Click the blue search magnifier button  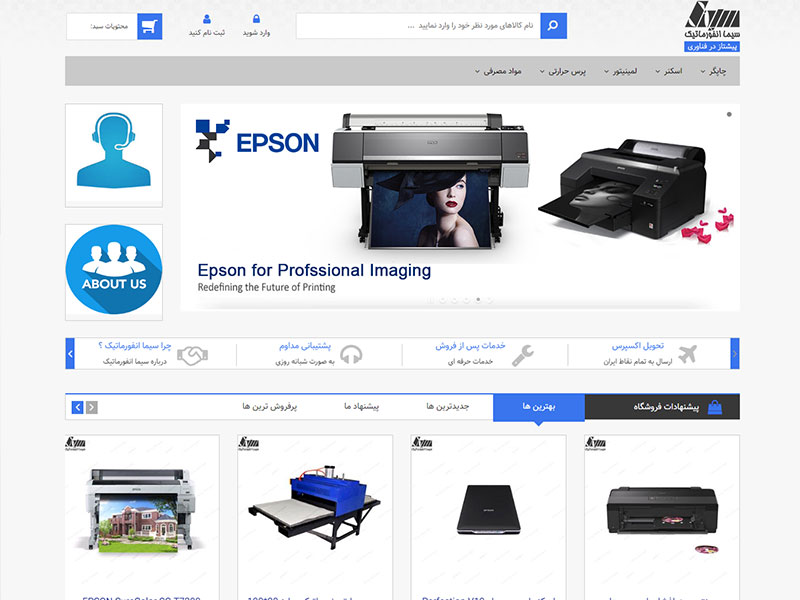pyautogui.click(x=553, y=26)
